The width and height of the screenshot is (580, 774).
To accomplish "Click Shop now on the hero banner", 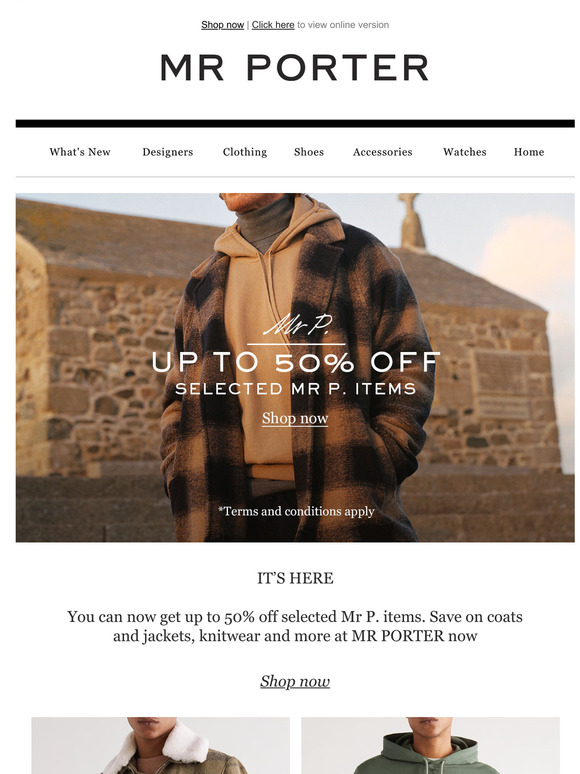I will pos(295,418).
